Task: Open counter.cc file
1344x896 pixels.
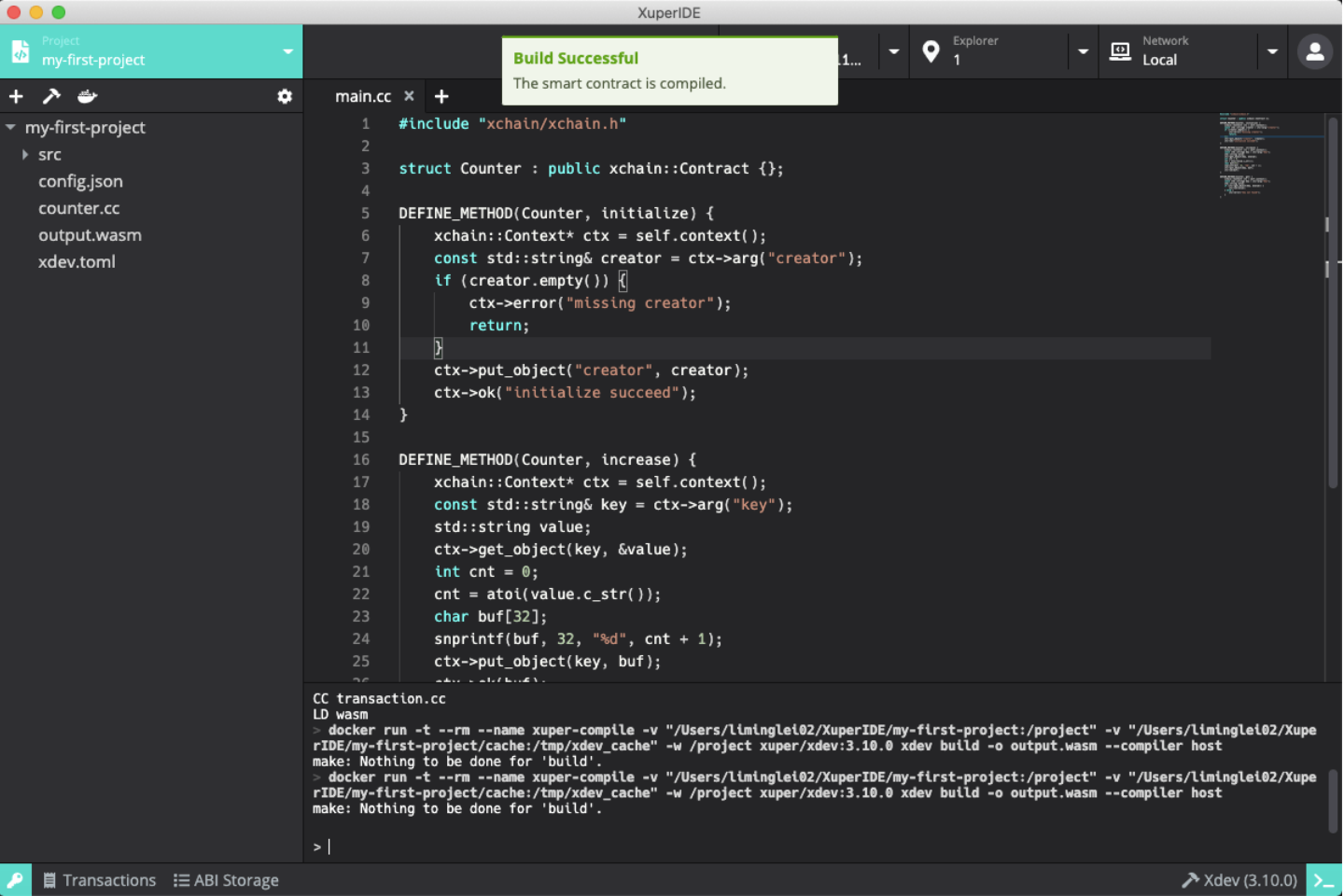Action: click(78, 208)
